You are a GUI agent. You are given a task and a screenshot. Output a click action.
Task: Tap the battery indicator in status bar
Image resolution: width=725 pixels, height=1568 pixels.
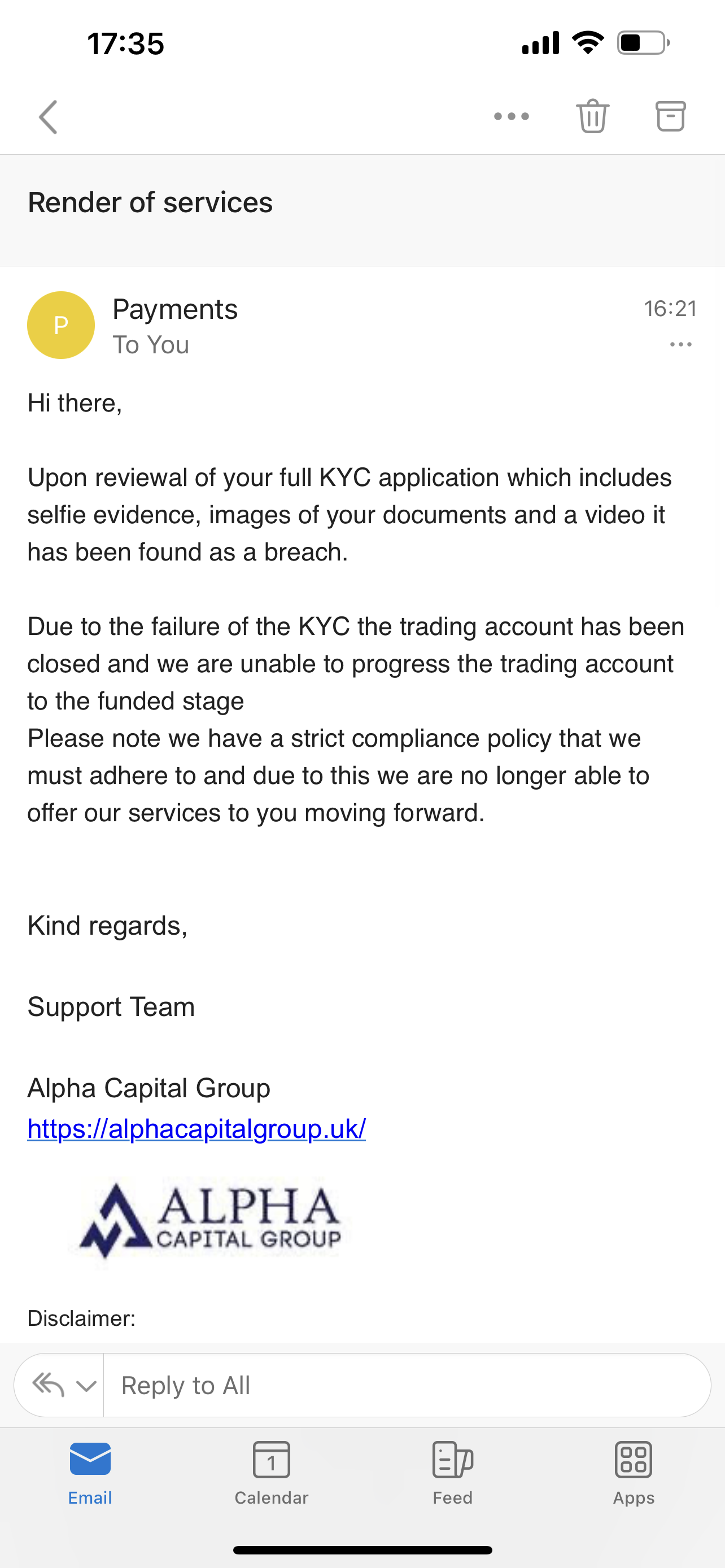pos(643,43)
